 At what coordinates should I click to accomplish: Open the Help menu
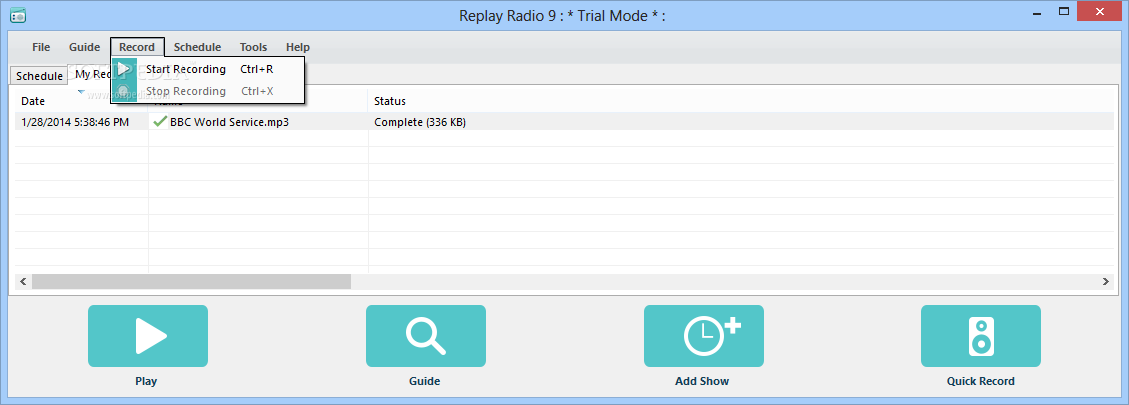[x=297, y=47]
